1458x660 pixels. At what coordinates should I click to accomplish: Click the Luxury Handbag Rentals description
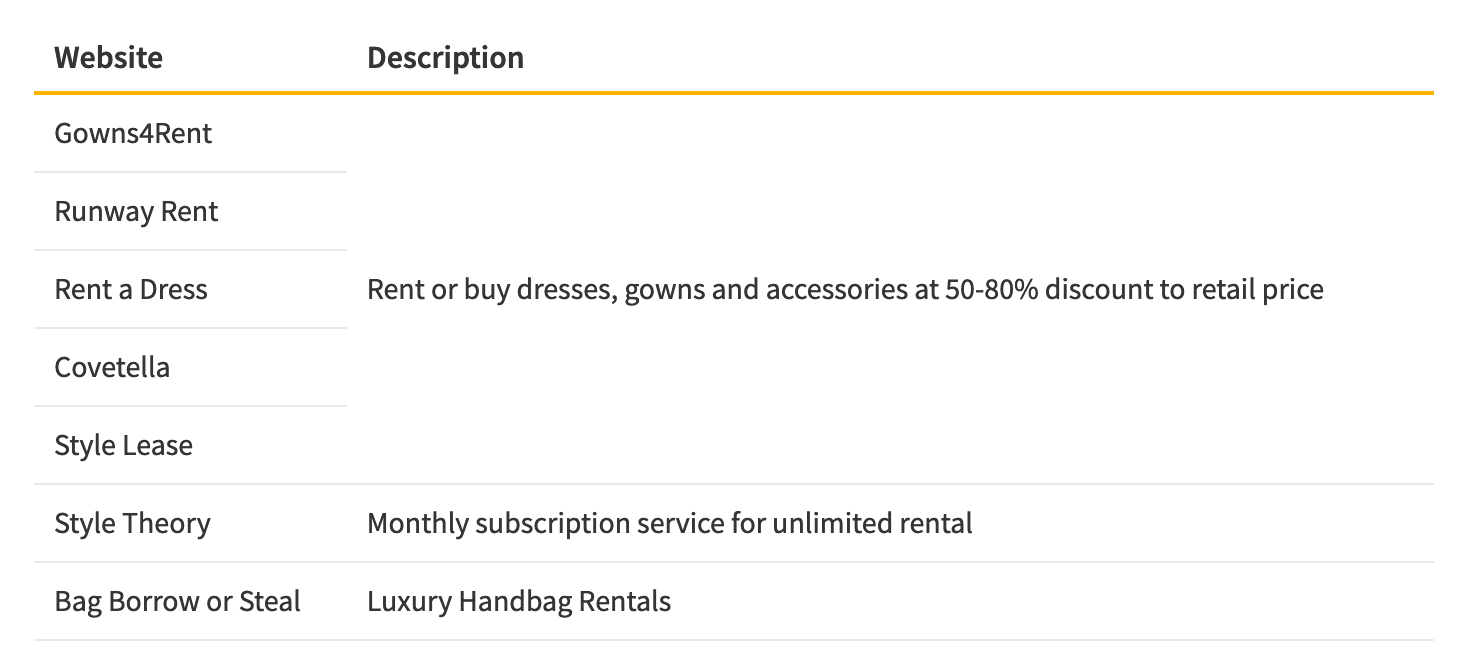click(518, 602)
